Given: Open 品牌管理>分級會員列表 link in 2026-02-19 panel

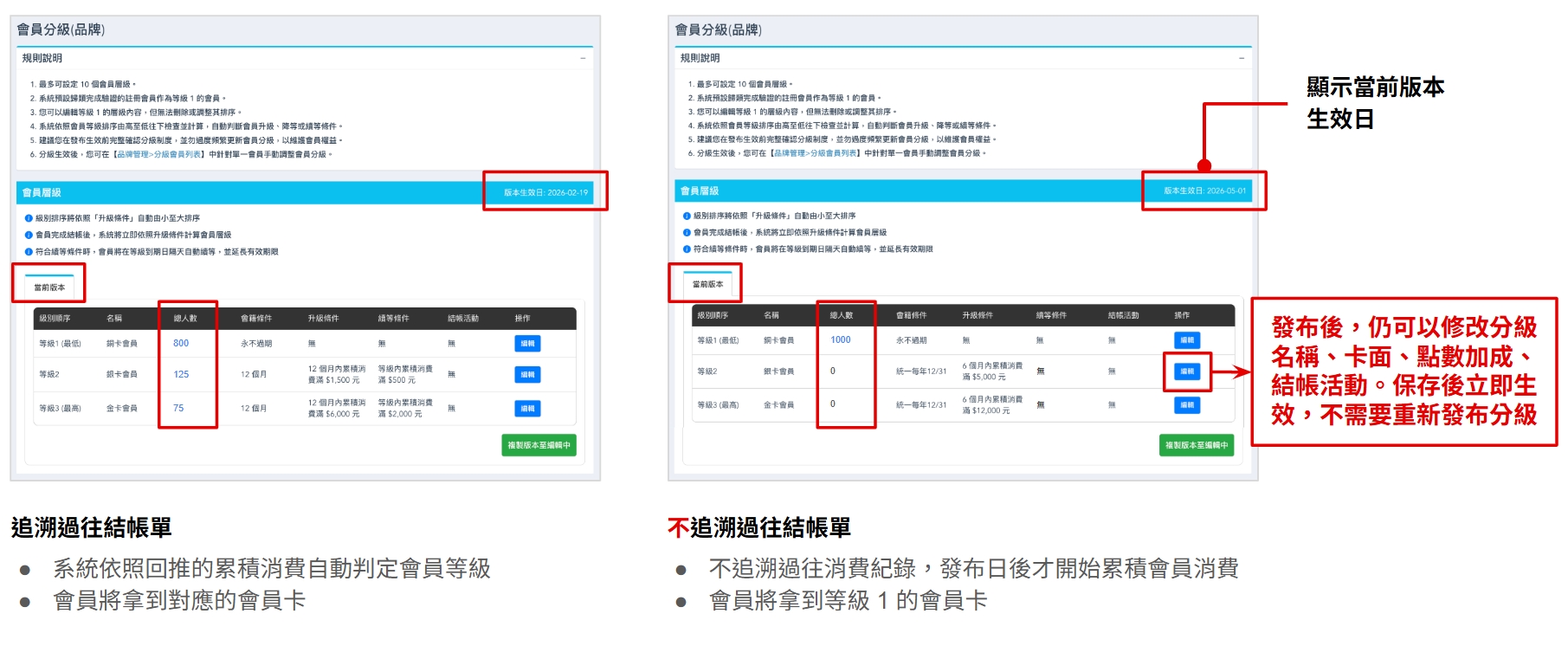Looking at the screenshot, I should pyautogui.click(x=159, y=154).
